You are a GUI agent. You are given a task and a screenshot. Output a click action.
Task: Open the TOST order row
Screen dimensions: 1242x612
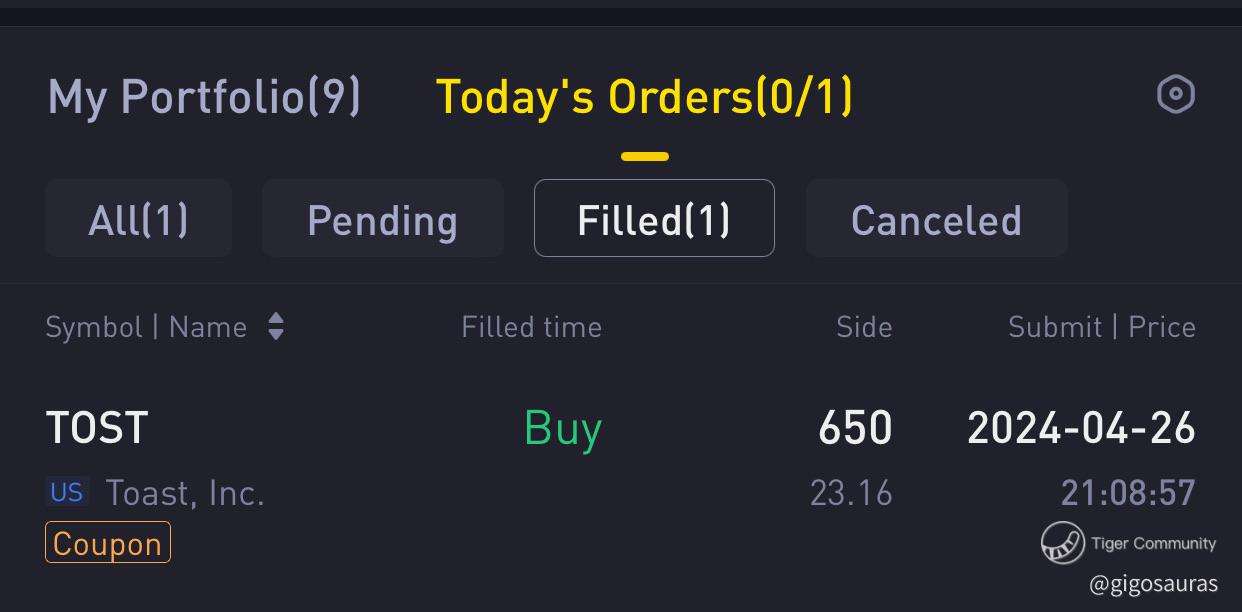pos(621,484)
